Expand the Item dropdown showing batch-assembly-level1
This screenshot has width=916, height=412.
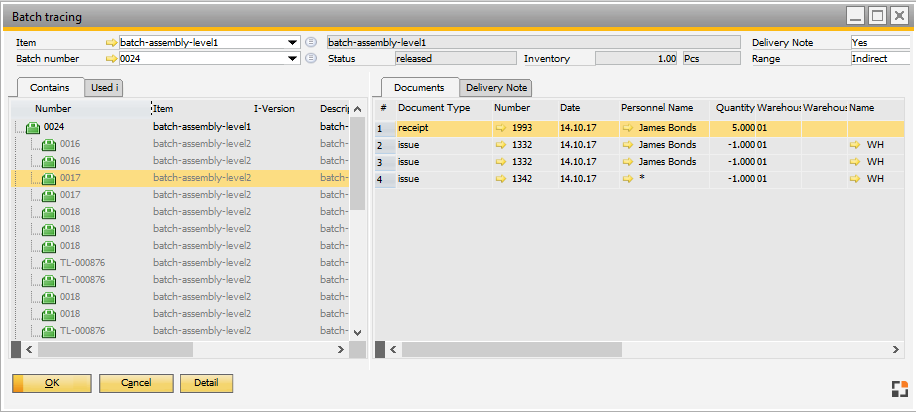pyautogui.click(x=293, y=43)
